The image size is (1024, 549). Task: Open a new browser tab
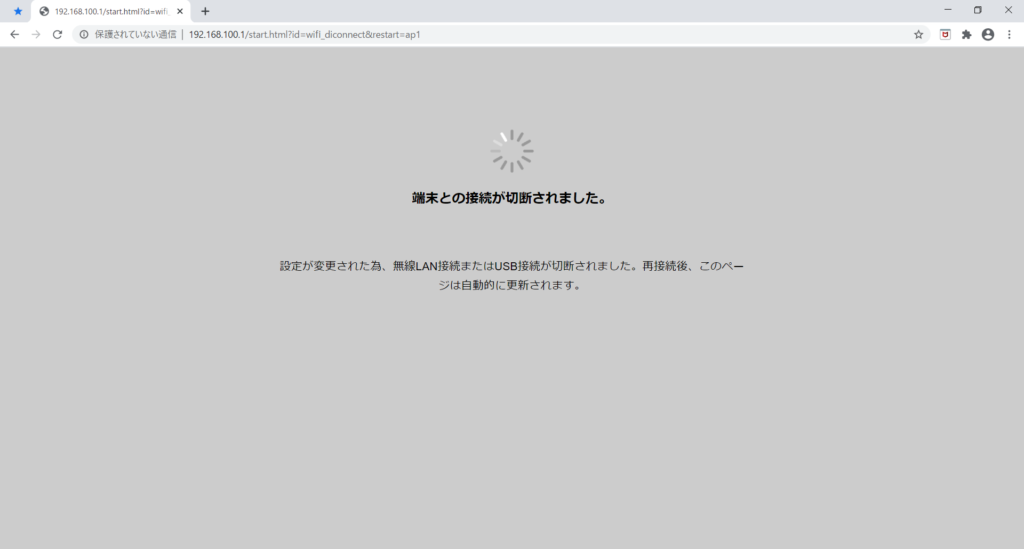pyautogui.click(x=205, y=11)
